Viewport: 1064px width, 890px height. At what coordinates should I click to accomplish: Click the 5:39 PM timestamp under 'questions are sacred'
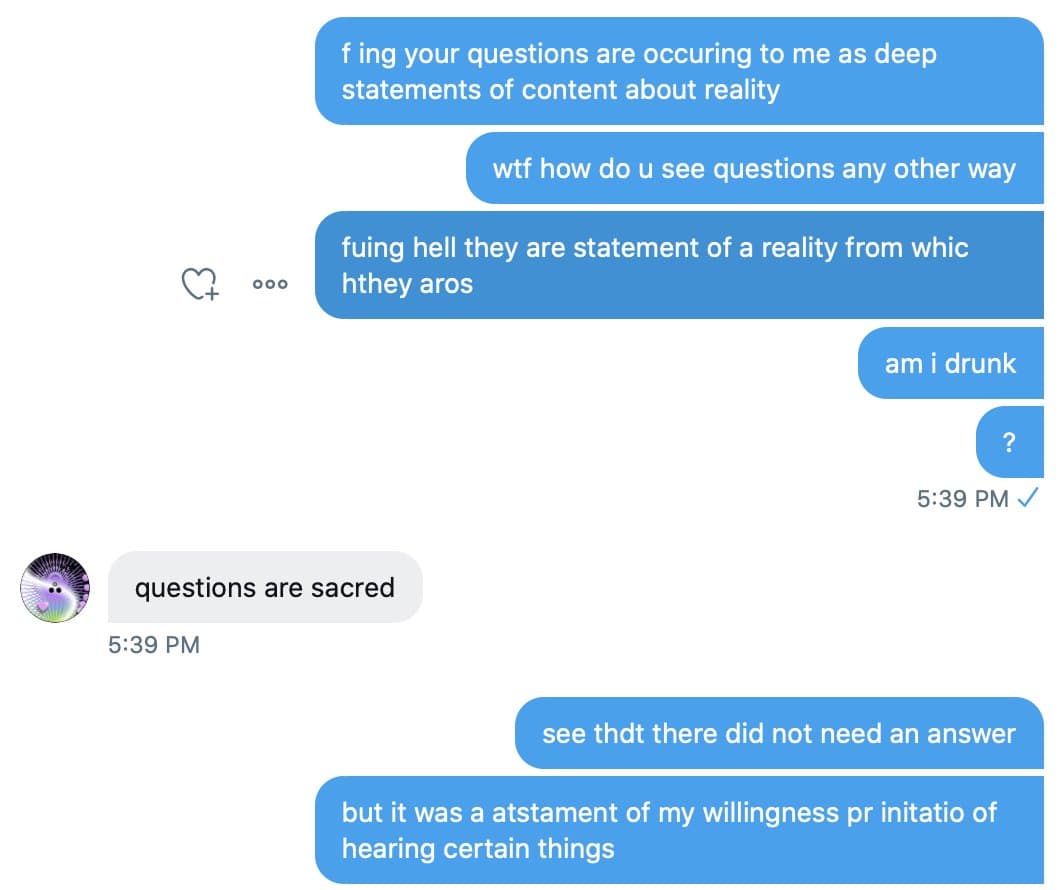tap(154, 645)
